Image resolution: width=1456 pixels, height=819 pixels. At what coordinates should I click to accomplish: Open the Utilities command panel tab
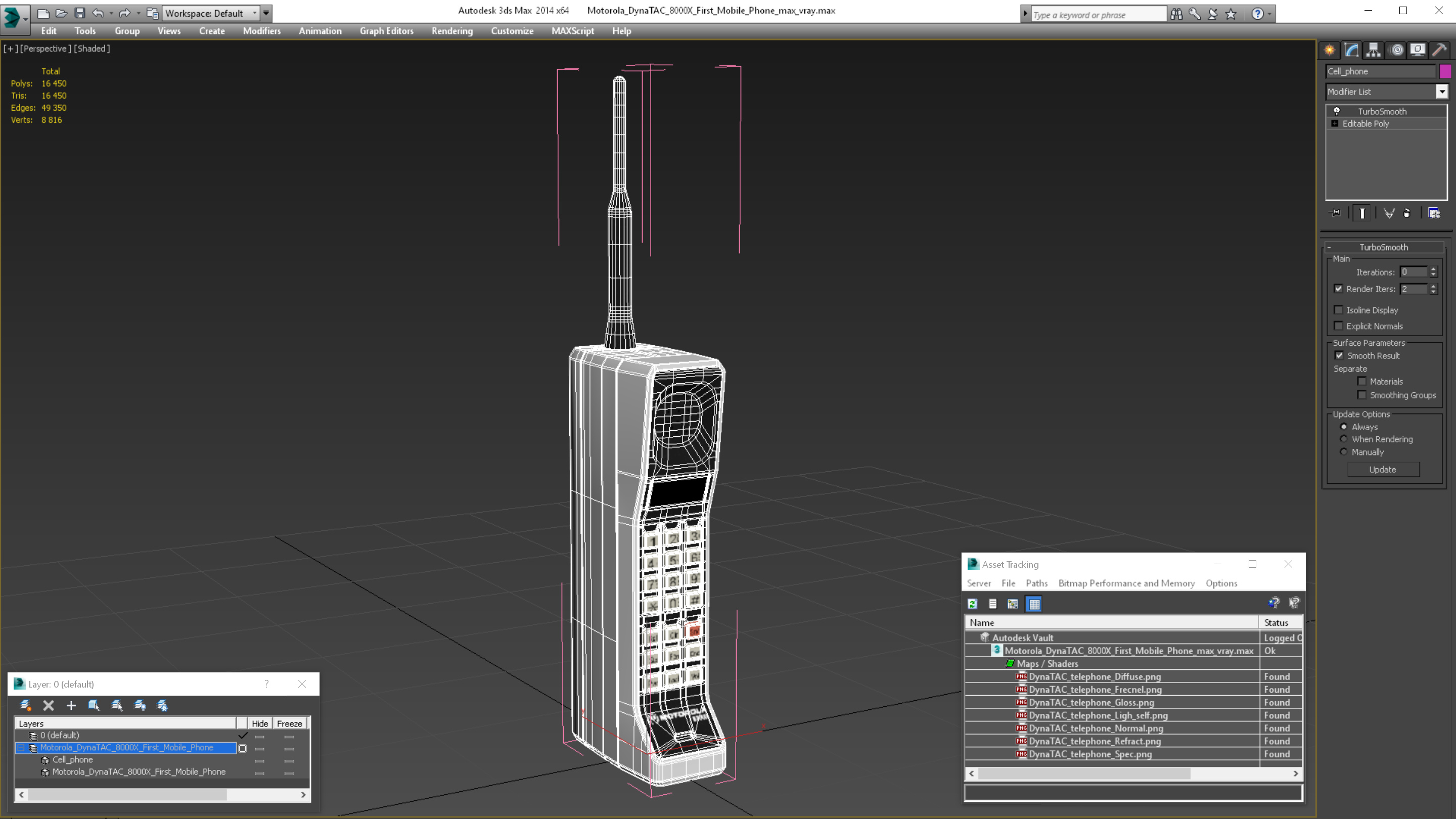point(1440,51)
